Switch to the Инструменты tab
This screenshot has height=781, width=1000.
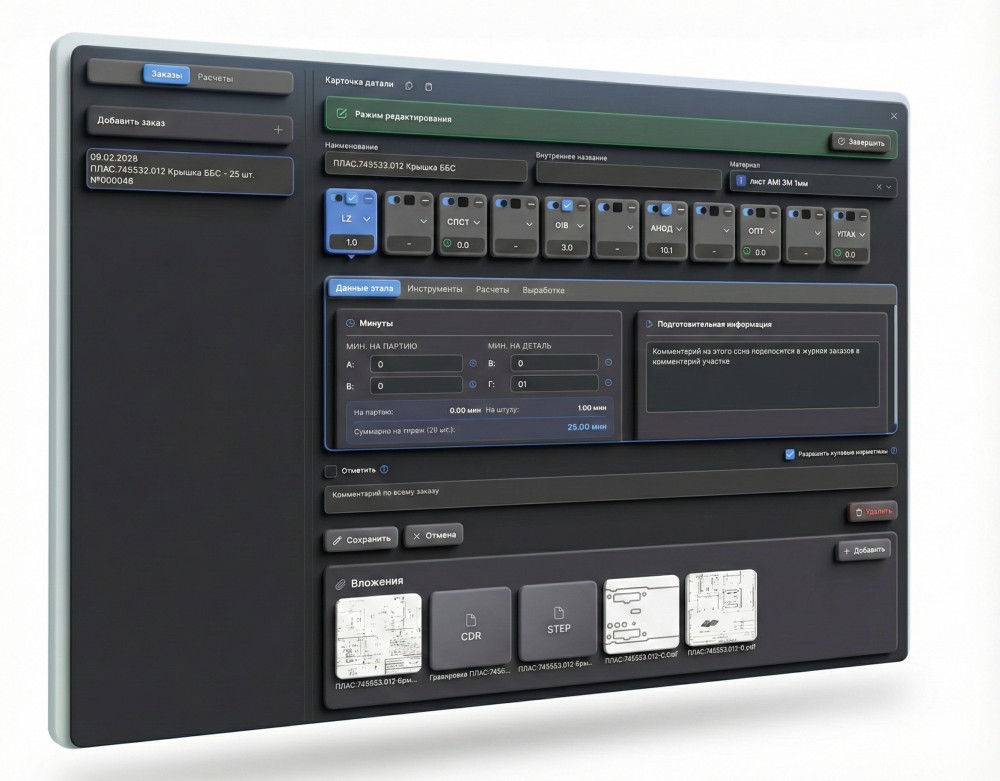434,289
